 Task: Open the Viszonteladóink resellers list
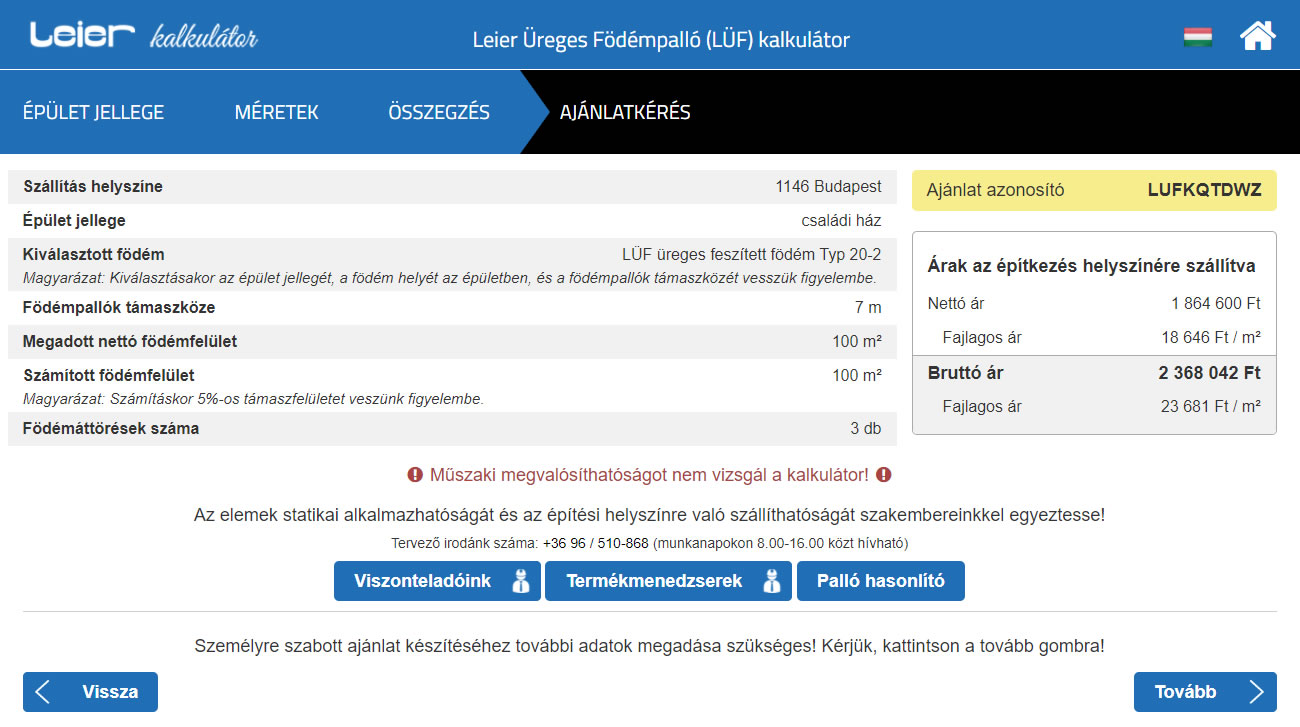(x=437, y=581)
